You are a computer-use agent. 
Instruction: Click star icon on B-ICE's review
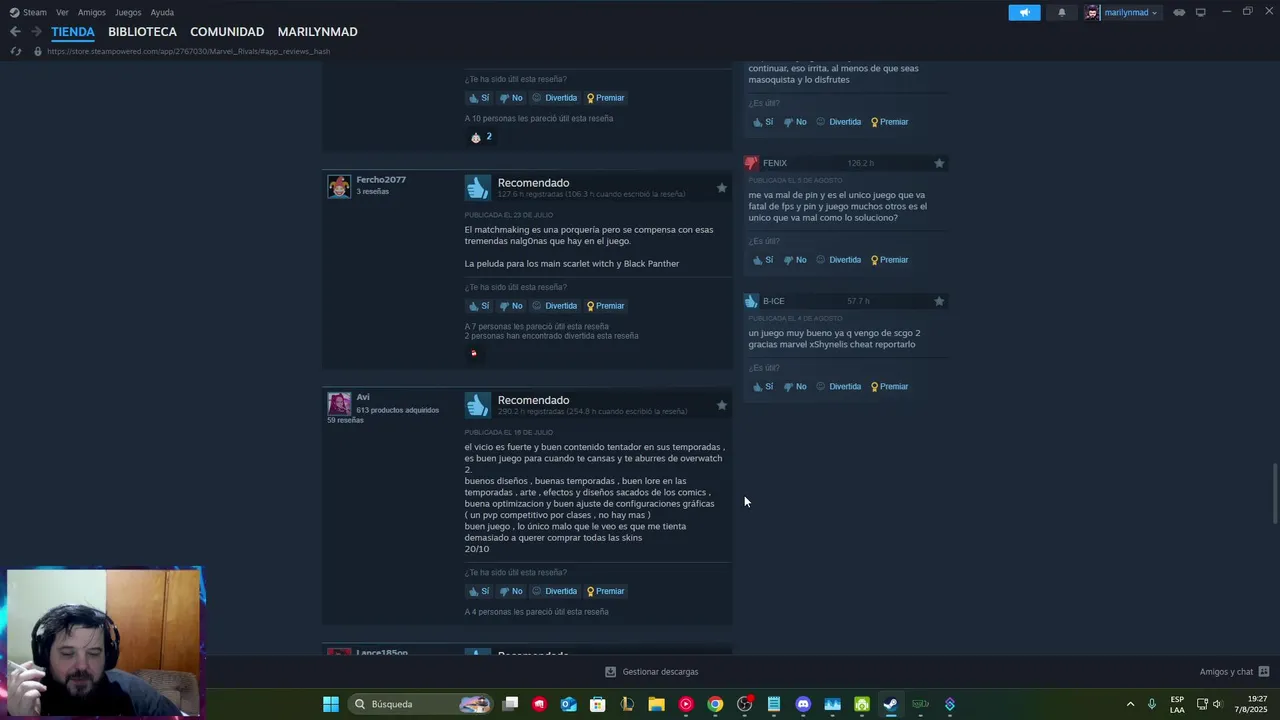coord(939,301)
